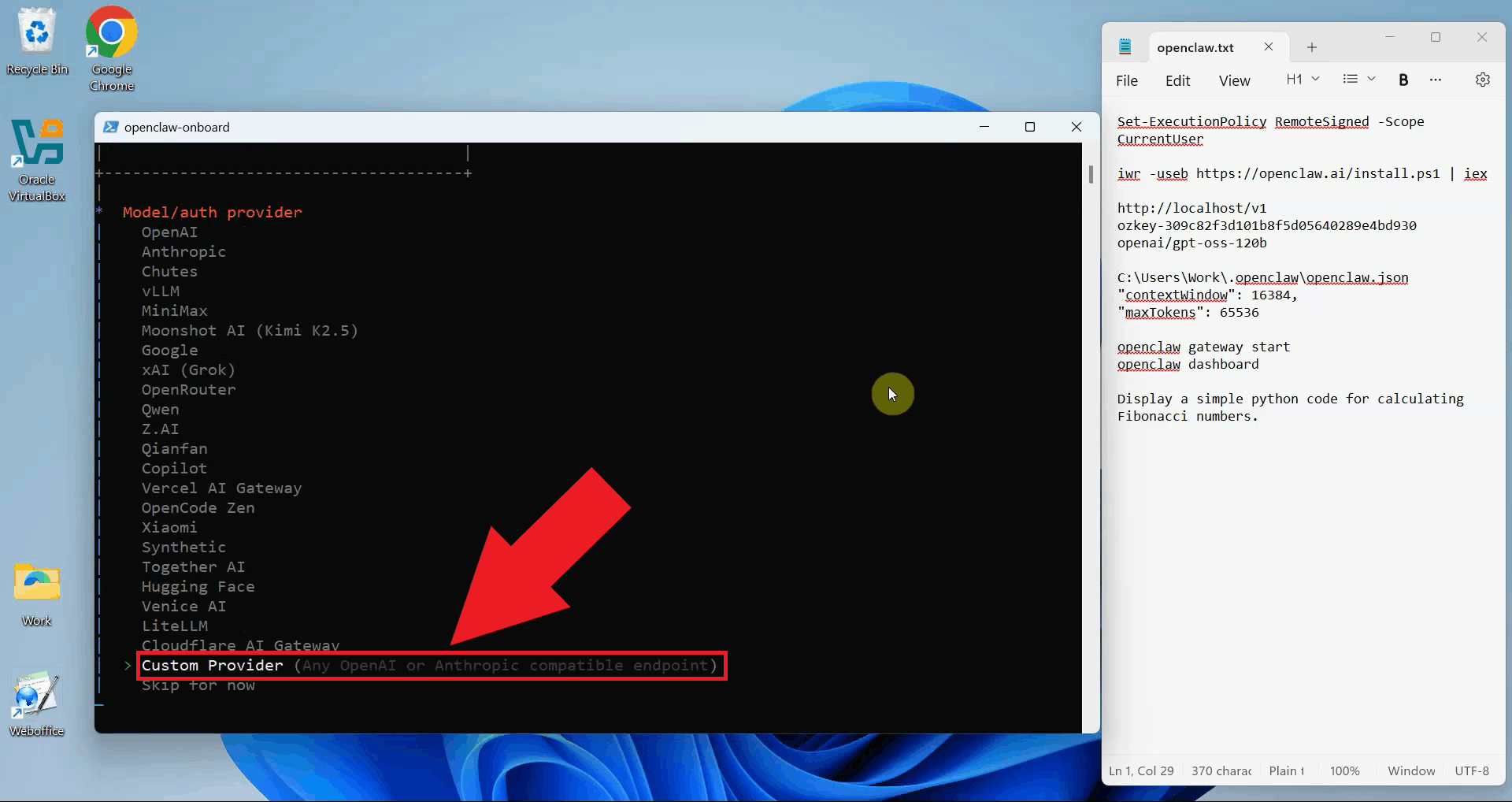Select the Custom Provider option
The height and width of the screenshot is (802, 1512).
213,666
